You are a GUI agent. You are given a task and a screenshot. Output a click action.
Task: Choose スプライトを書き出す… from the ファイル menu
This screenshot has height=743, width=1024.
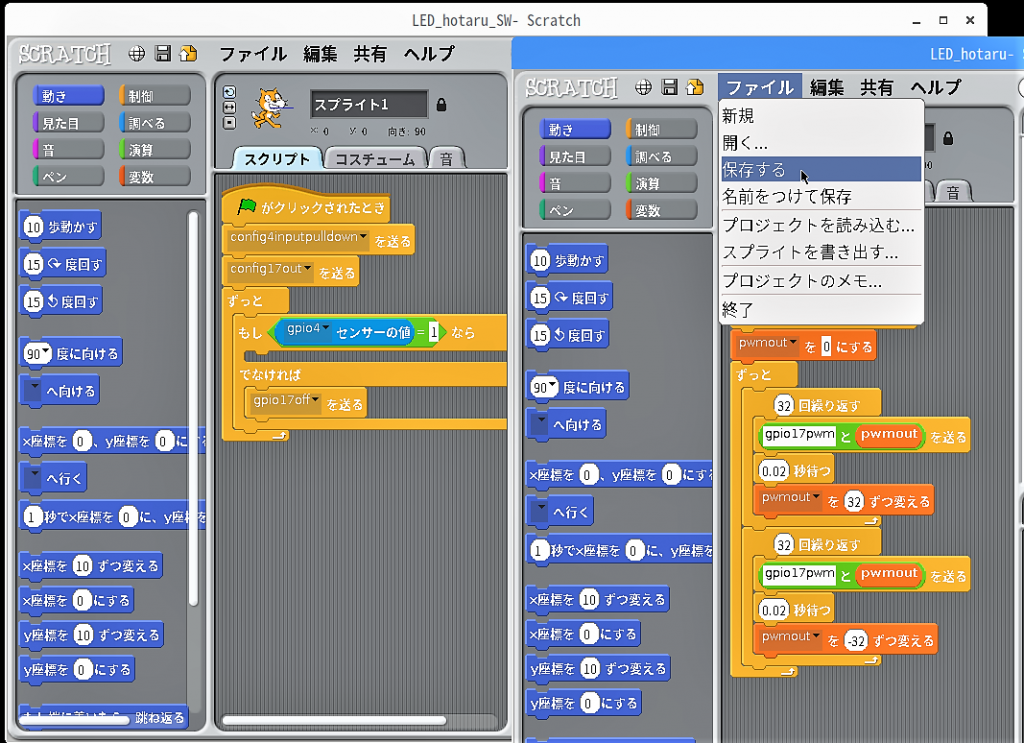click(821, 252)
